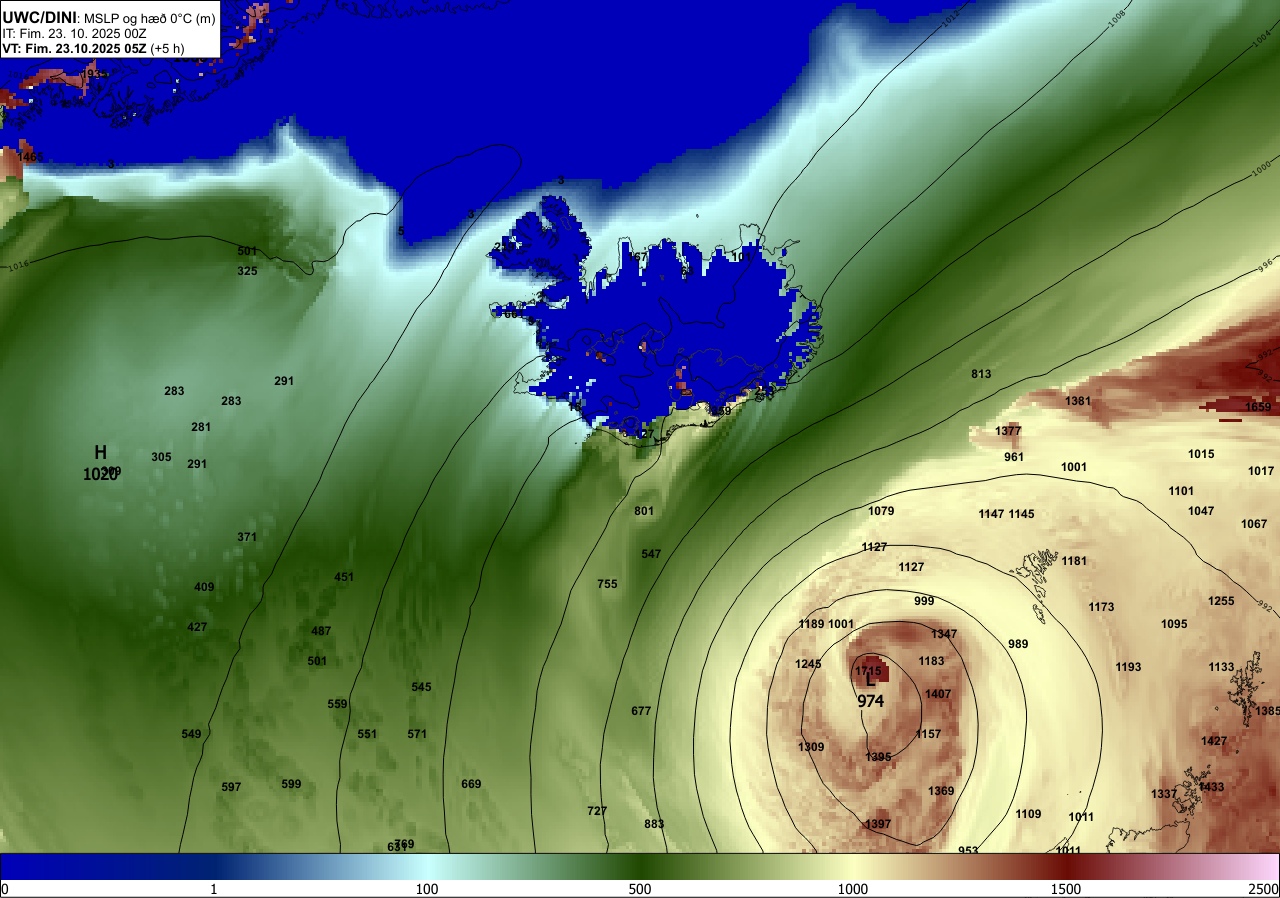Pick the height value 1145
The image size is (1280, 898).
pyautogui.click(x=1022, y=514)
